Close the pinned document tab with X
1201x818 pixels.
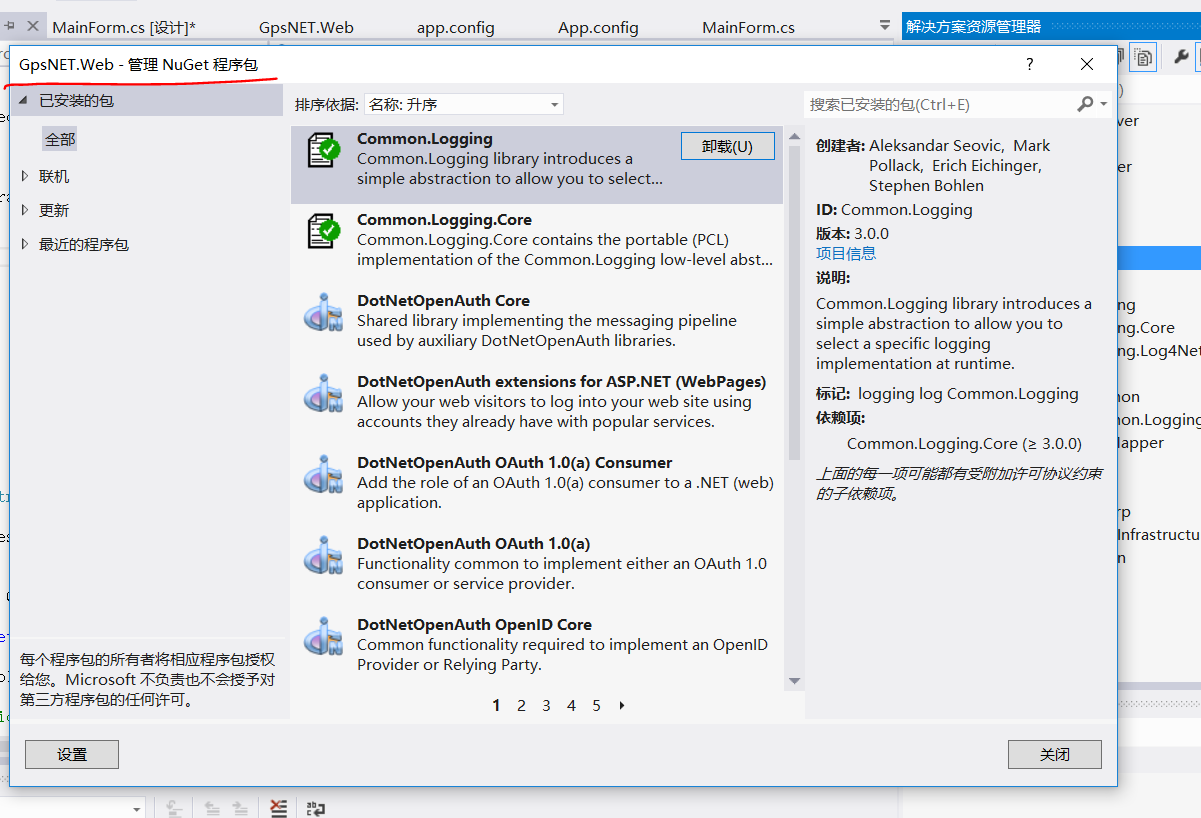(x=33, y=26)
